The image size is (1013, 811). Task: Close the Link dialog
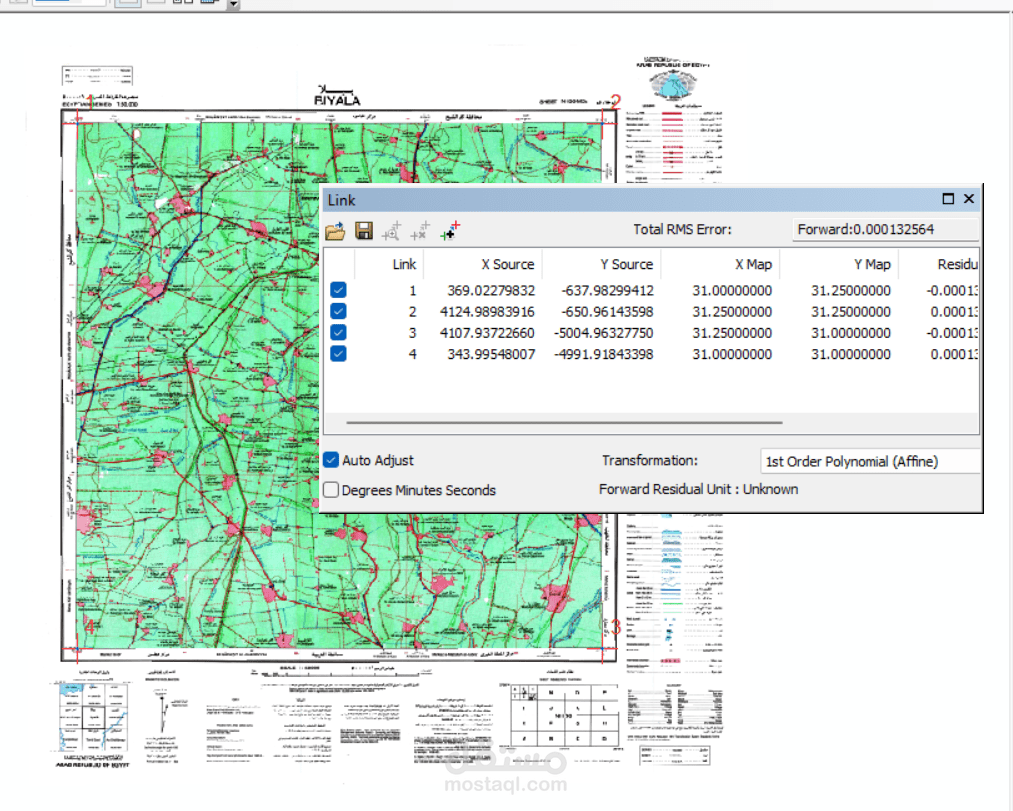click(968, 199)
